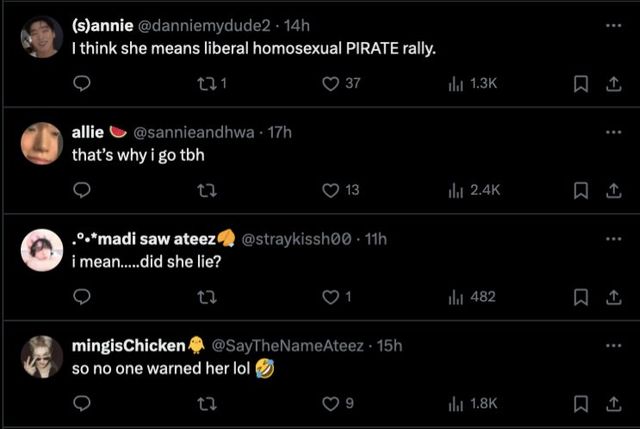
Task: Share mingisChicken's tweet
Action: pos(610,403)
